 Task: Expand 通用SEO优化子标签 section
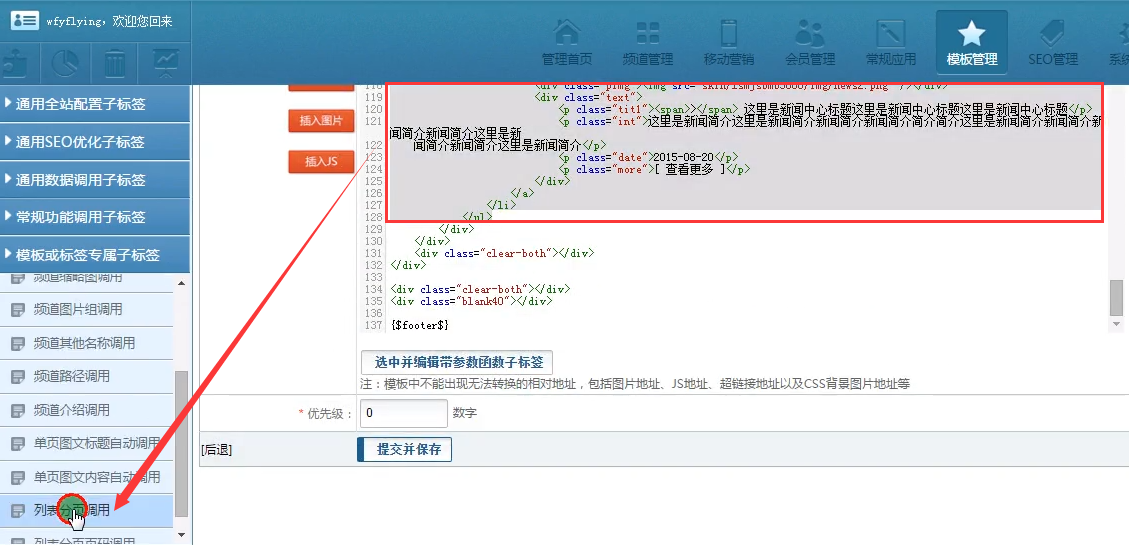pos(95,142)
